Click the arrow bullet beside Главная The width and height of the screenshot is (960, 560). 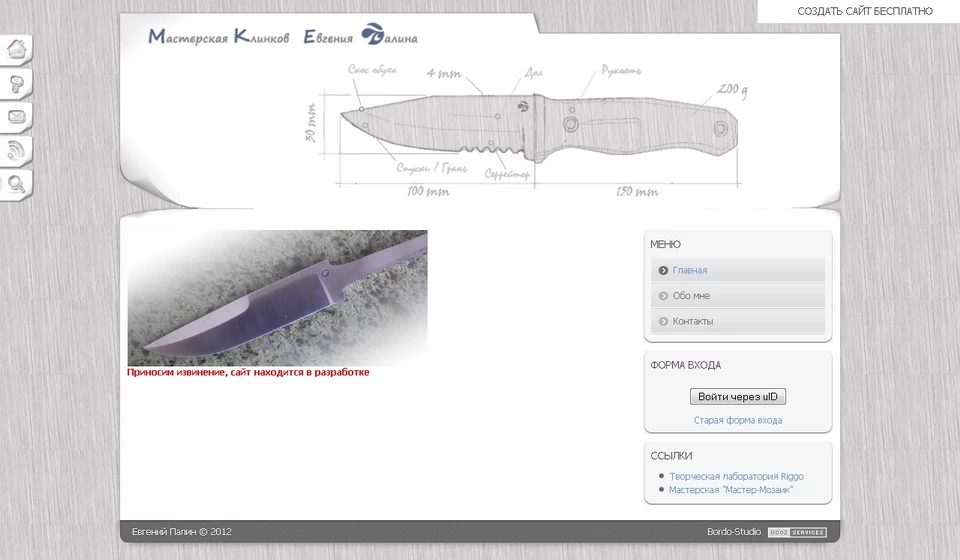pyautogui.click(x=663, y=270)
